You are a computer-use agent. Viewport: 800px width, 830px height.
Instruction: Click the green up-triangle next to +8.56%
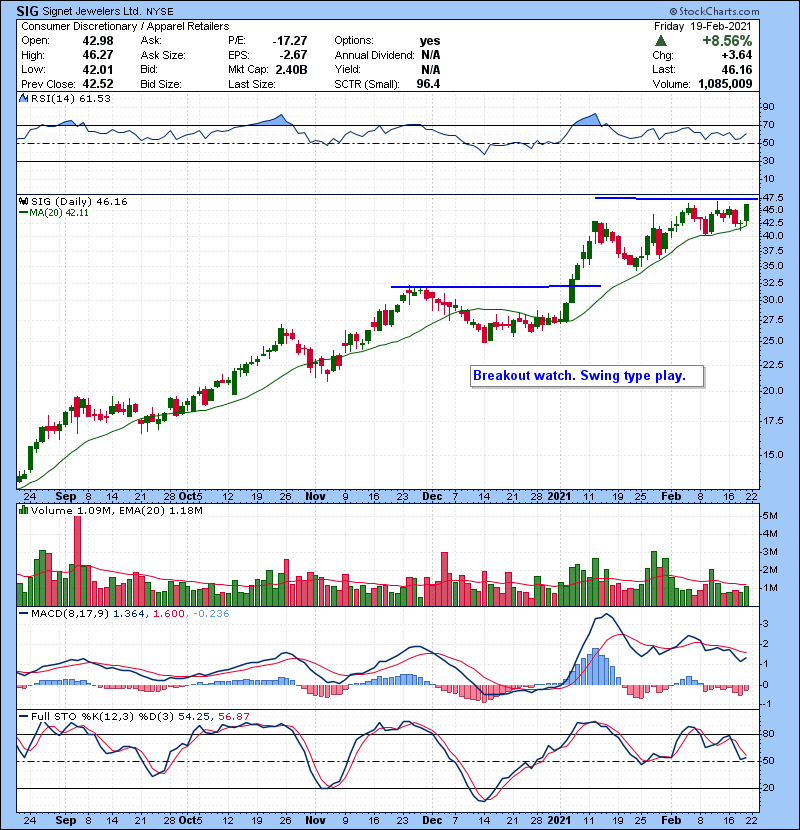(x=661, y=41)
